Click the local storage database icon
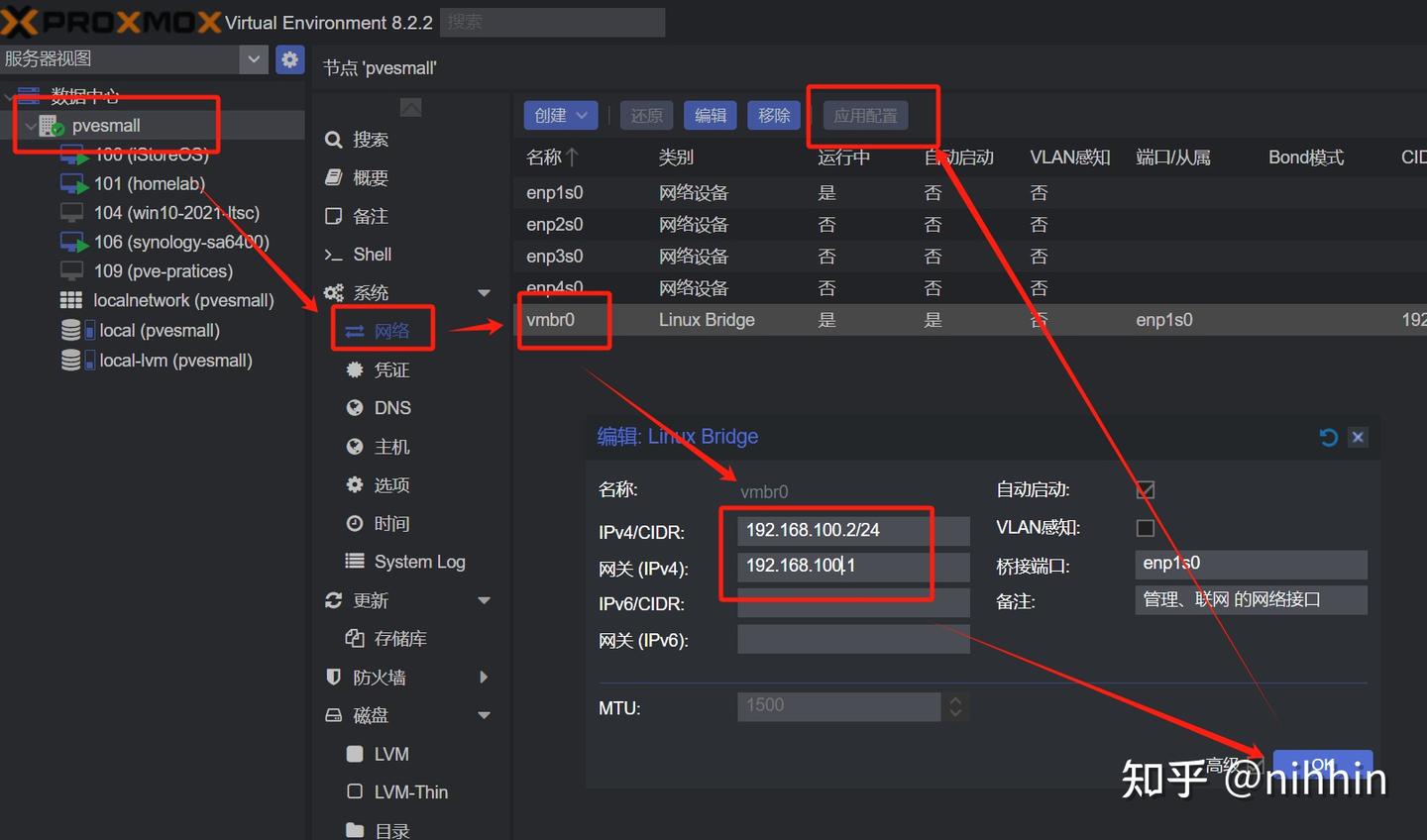Viewport: 1427px width, 840px height. pyautogui.click(x=73, y=331)
